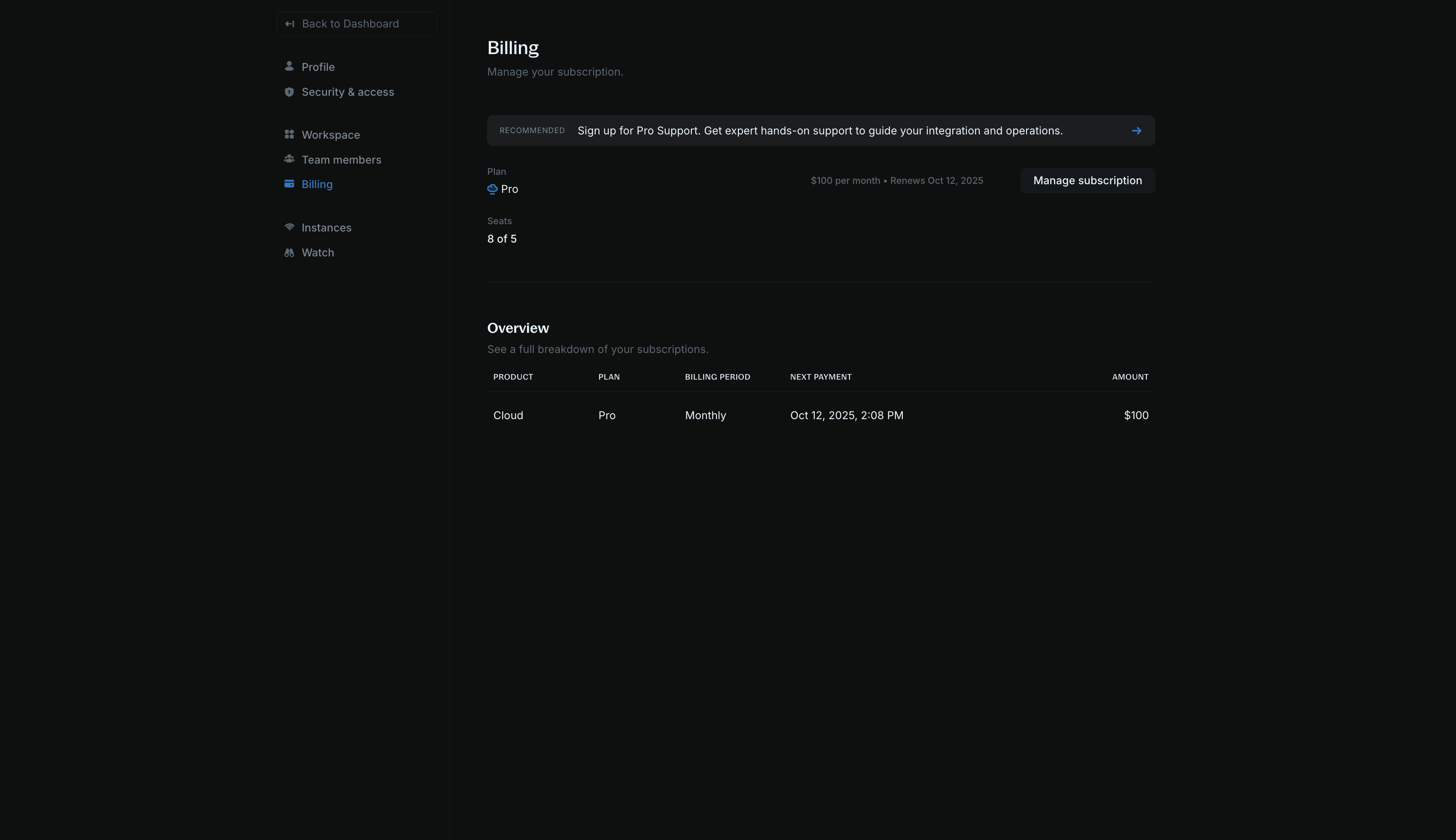This screenshot has height=840, width=1456.
Task: Click the Instances wifi icon
Action: coord(289,227)
